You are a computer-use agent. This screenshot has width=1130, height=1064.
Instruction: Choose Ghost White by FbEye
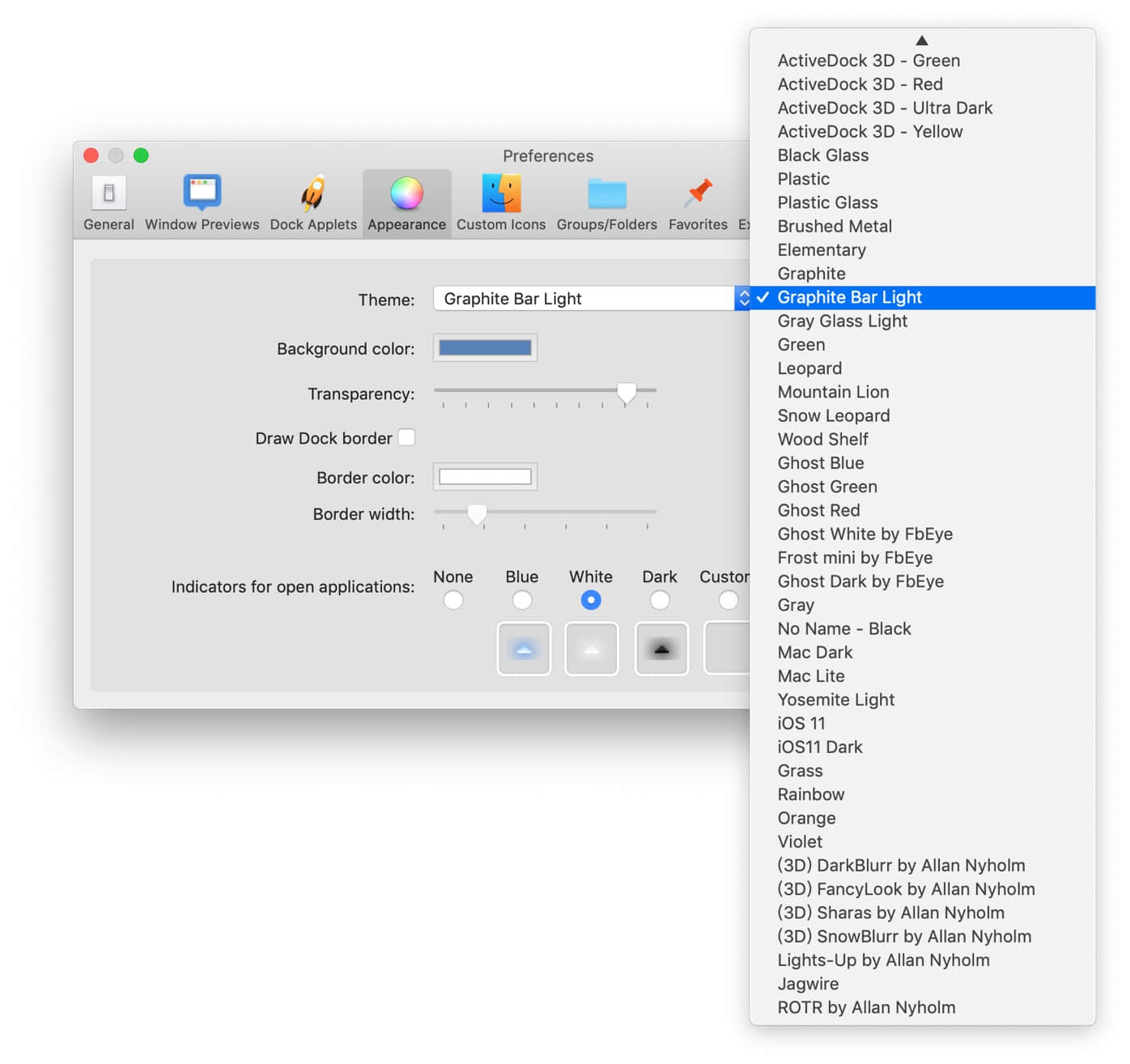923,534
